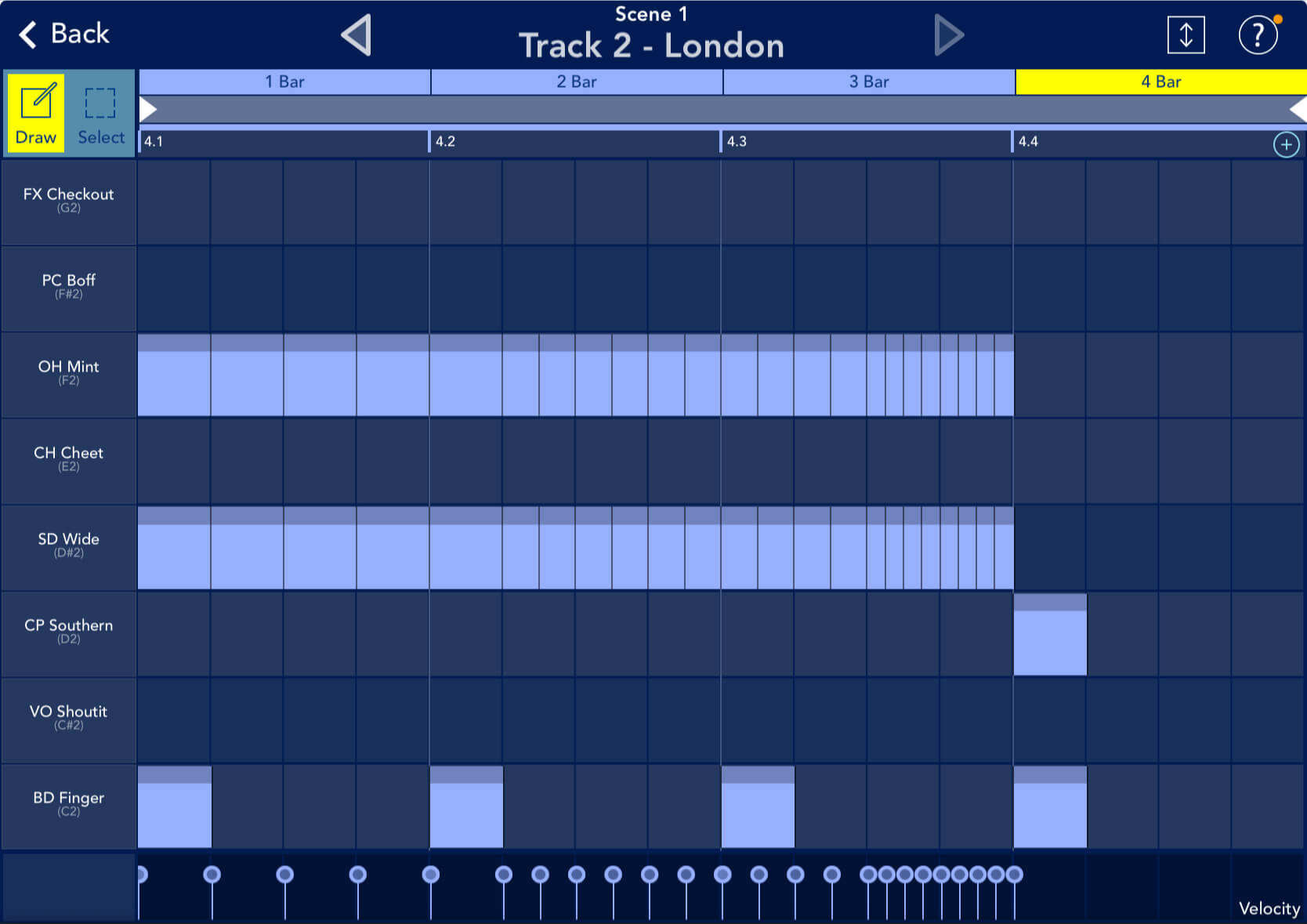Open the Velocity parameter selector
The width and height of the screenshot is (1307, 924).
pyautogui.click(x=1269, y=908)
